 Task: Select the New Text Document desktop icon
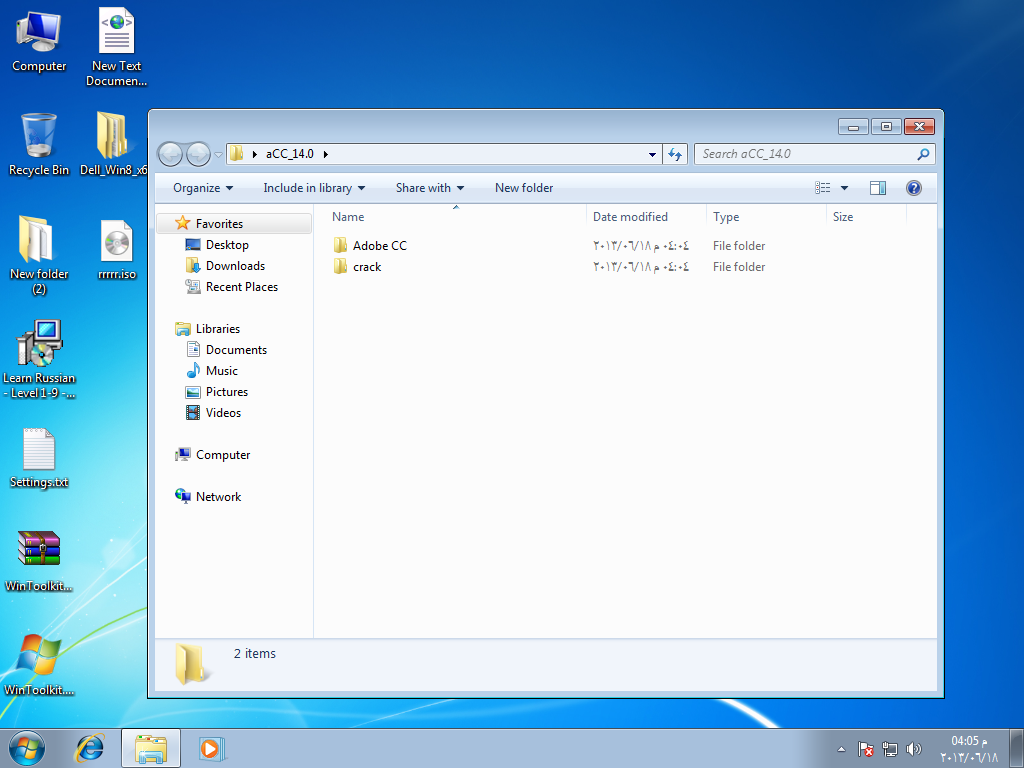pos(116,47)
